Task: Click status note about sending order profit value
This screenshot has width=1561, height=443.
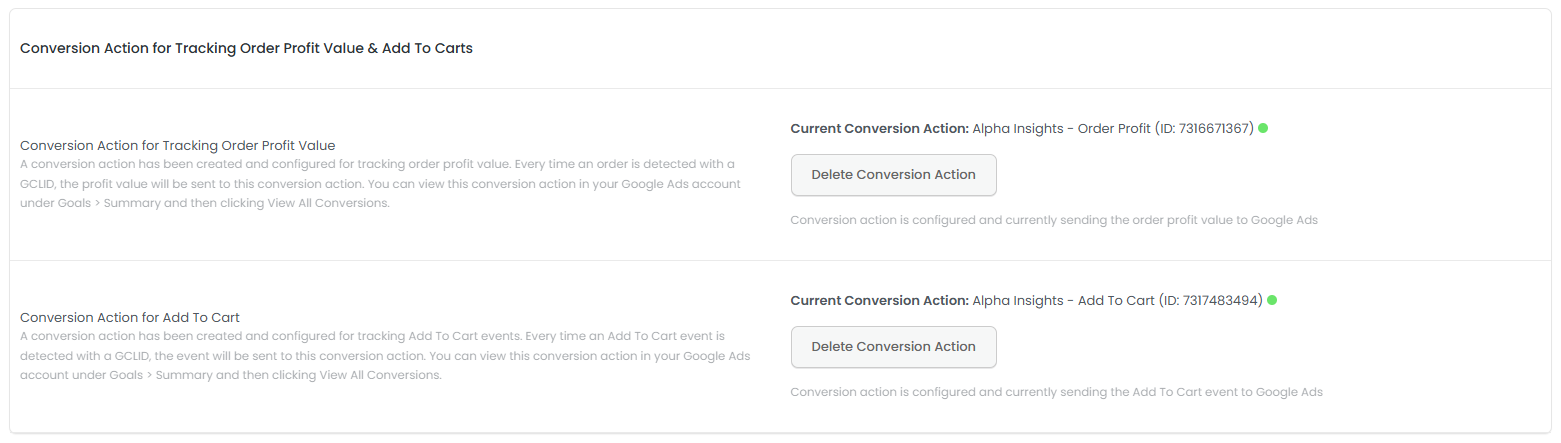Action: pos(1053,220)
